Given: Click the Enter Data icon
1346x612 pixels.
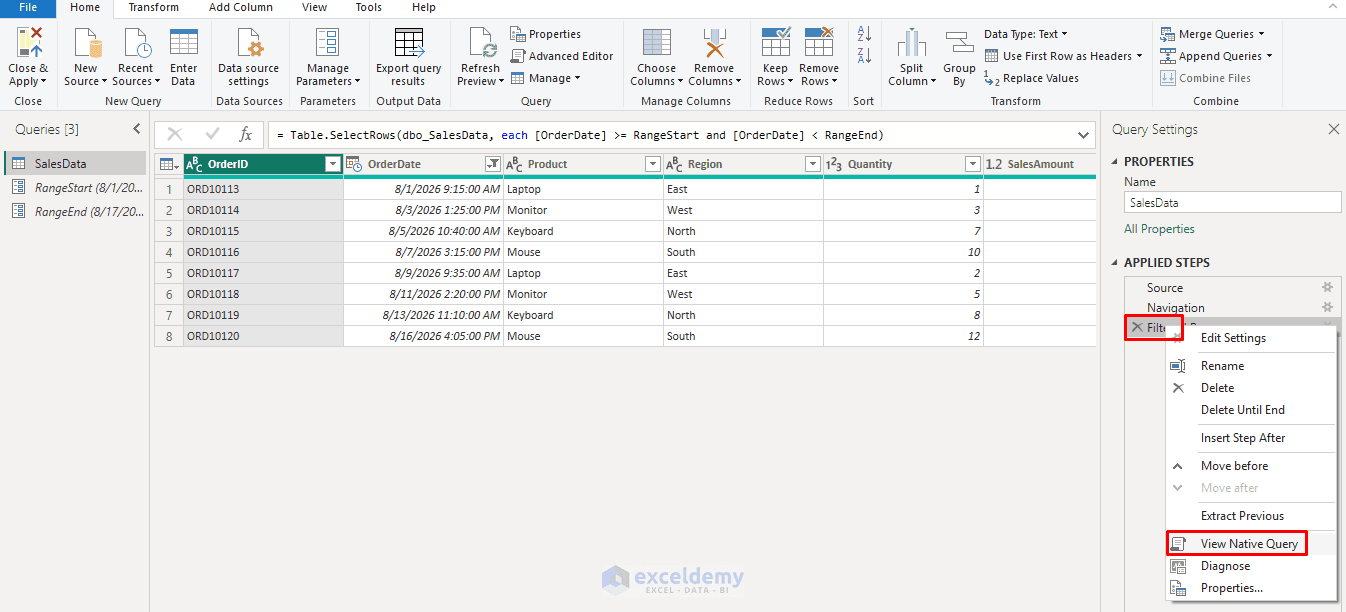Looking at the screenshot, I should coord(183,43).
